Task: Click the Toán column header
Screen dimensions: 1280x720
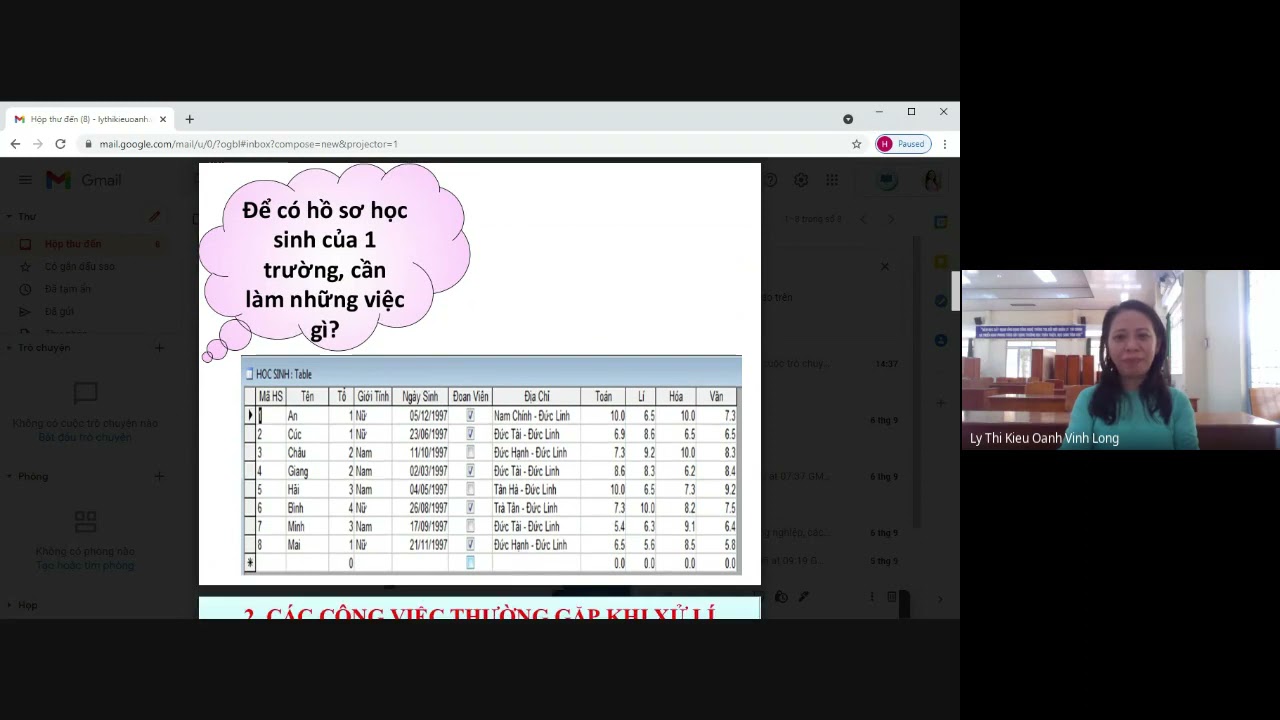Action: [604, 397]
